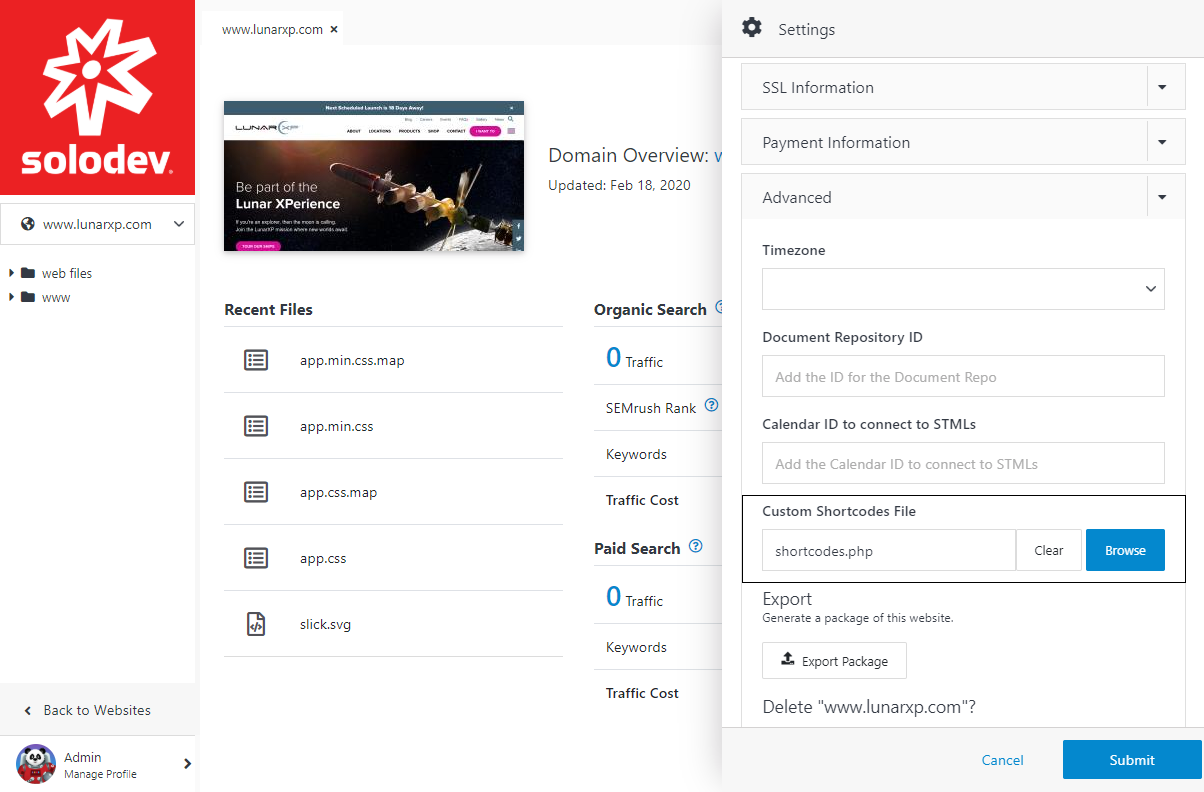
Task: Click the Document Repository ID field
Action: click(x=963, y=376)
